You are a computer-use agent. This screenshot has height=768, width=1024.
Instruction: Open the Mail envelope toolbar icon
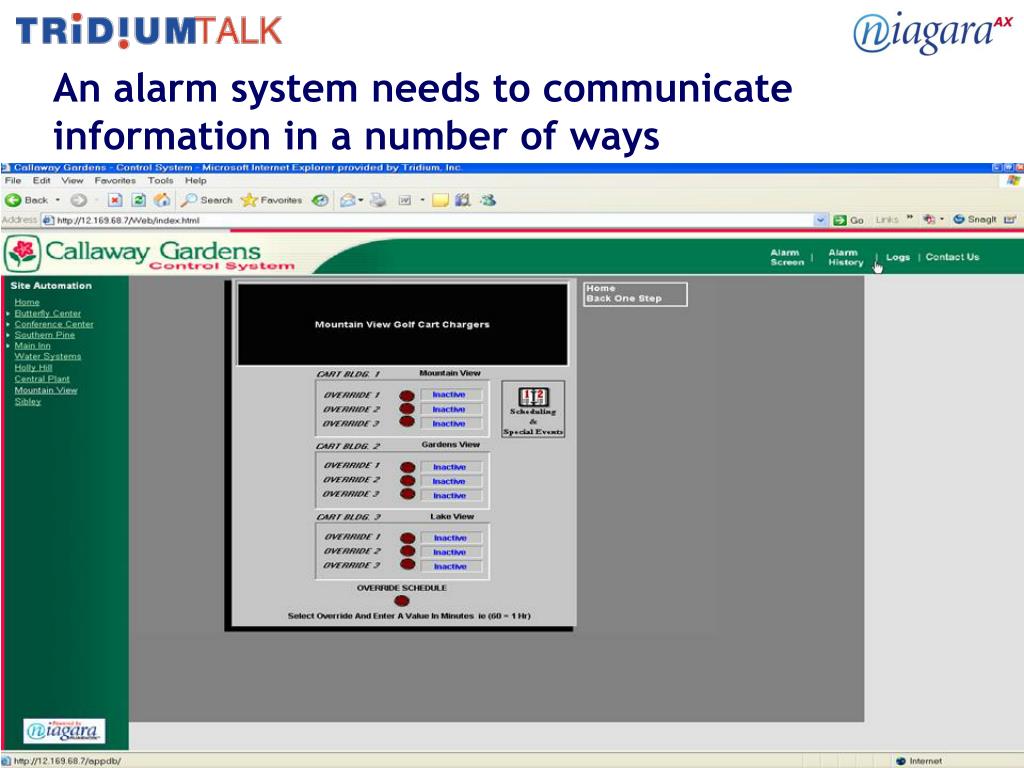coord(348,200)
